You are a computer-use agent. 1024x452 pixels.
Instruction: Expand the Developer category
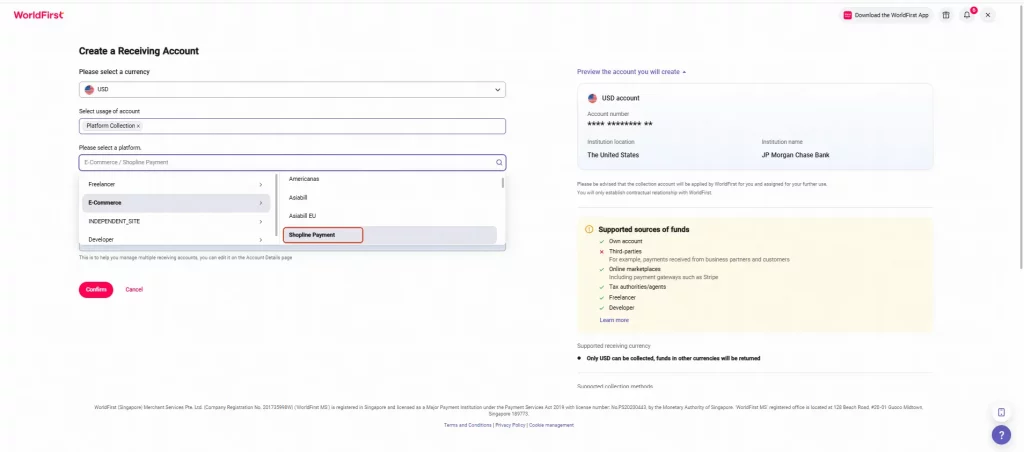click(176, 240)
